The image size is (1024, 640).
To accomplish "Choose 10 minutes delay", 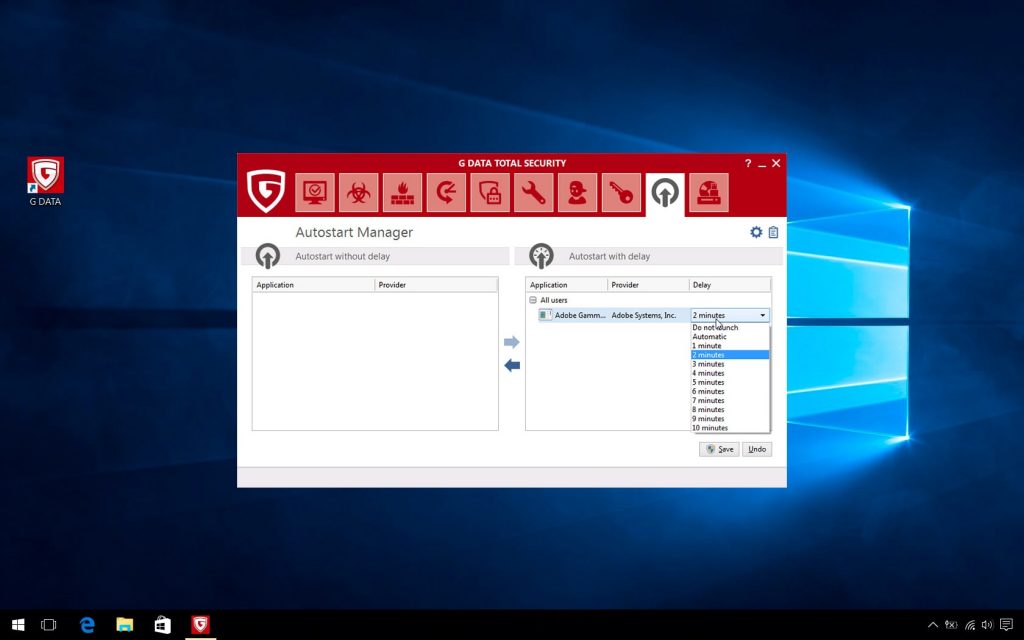I will click(730, 428).
